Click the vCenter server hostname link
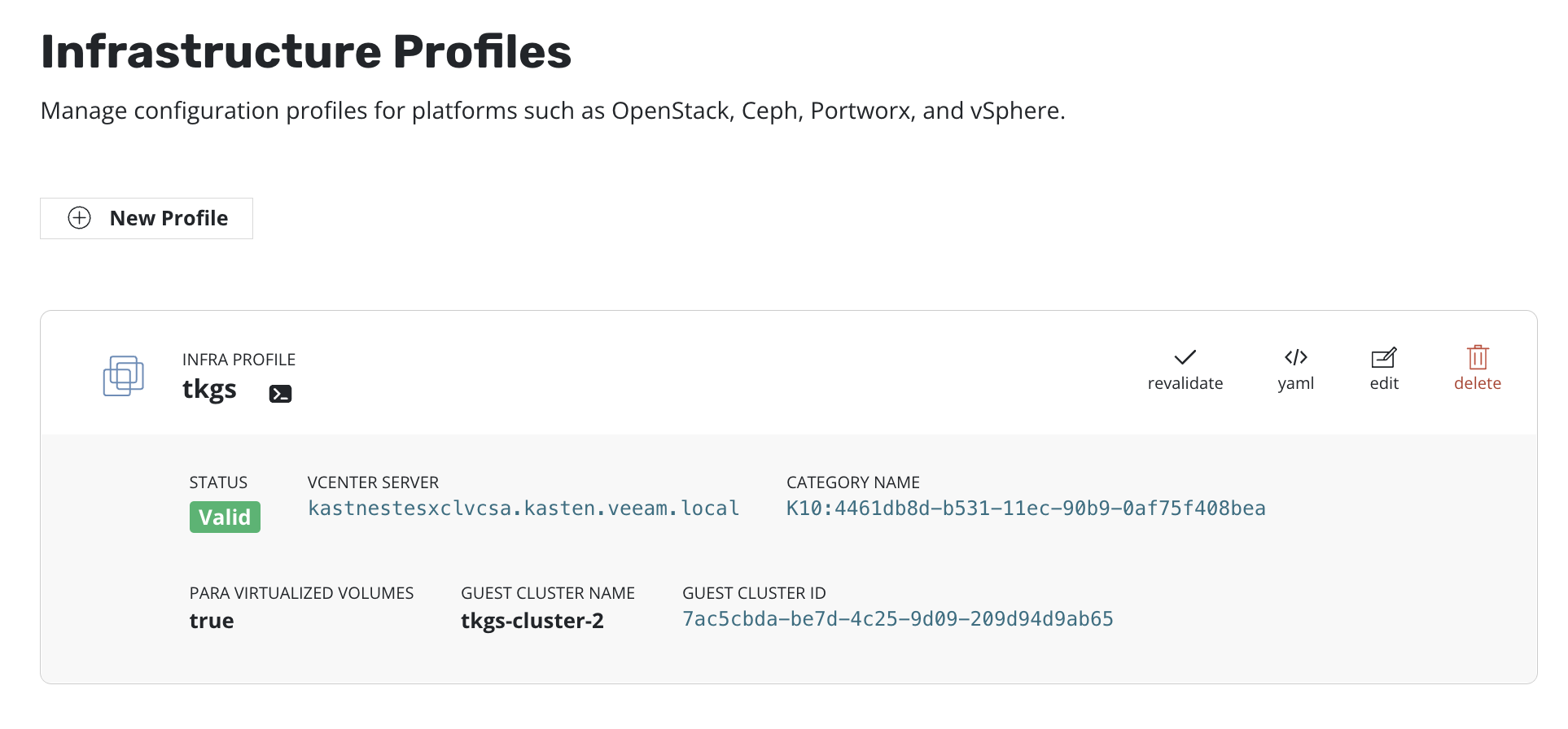1568x729 pixels. click(523, 509)
